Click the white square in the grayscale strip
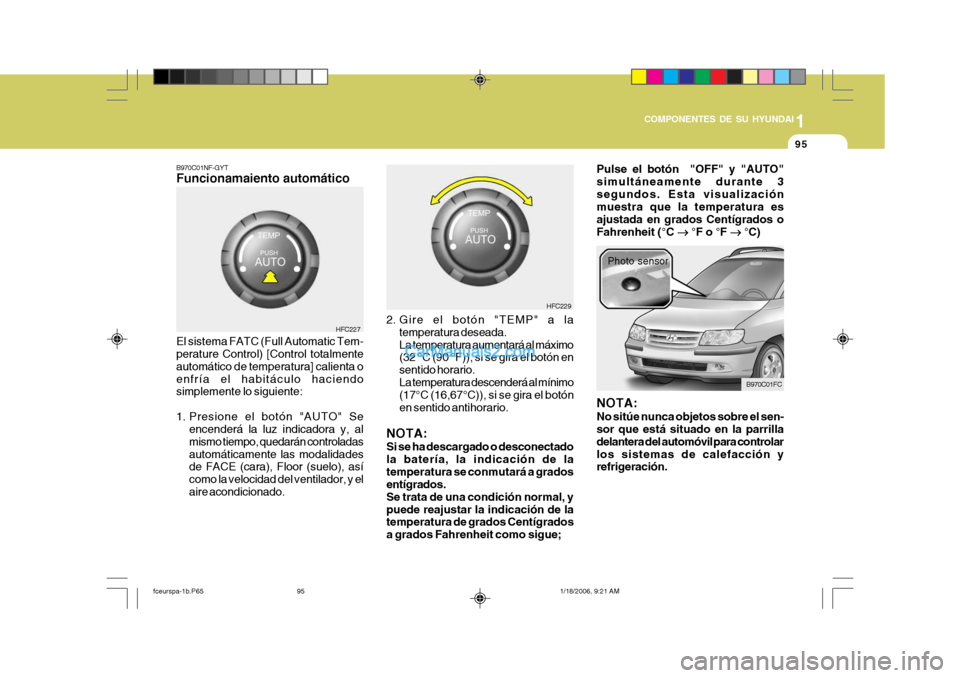Viewport: 960px width, 678px height. pos(320,77)
